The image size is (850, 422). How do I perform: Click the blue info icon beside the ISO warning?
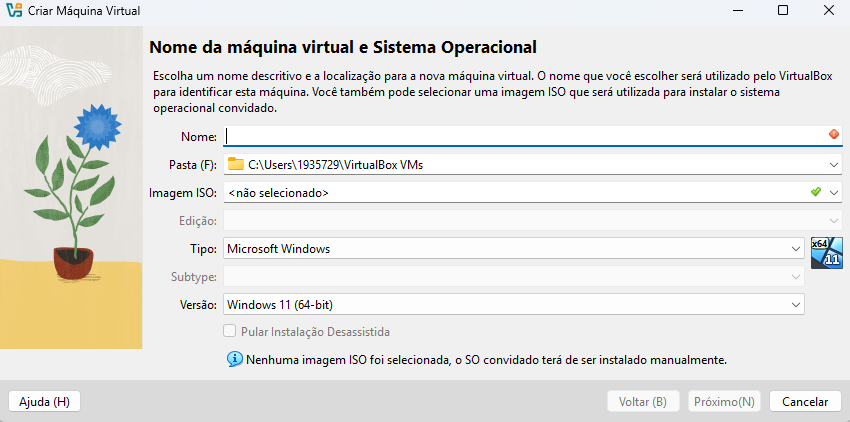click(235, 359)
